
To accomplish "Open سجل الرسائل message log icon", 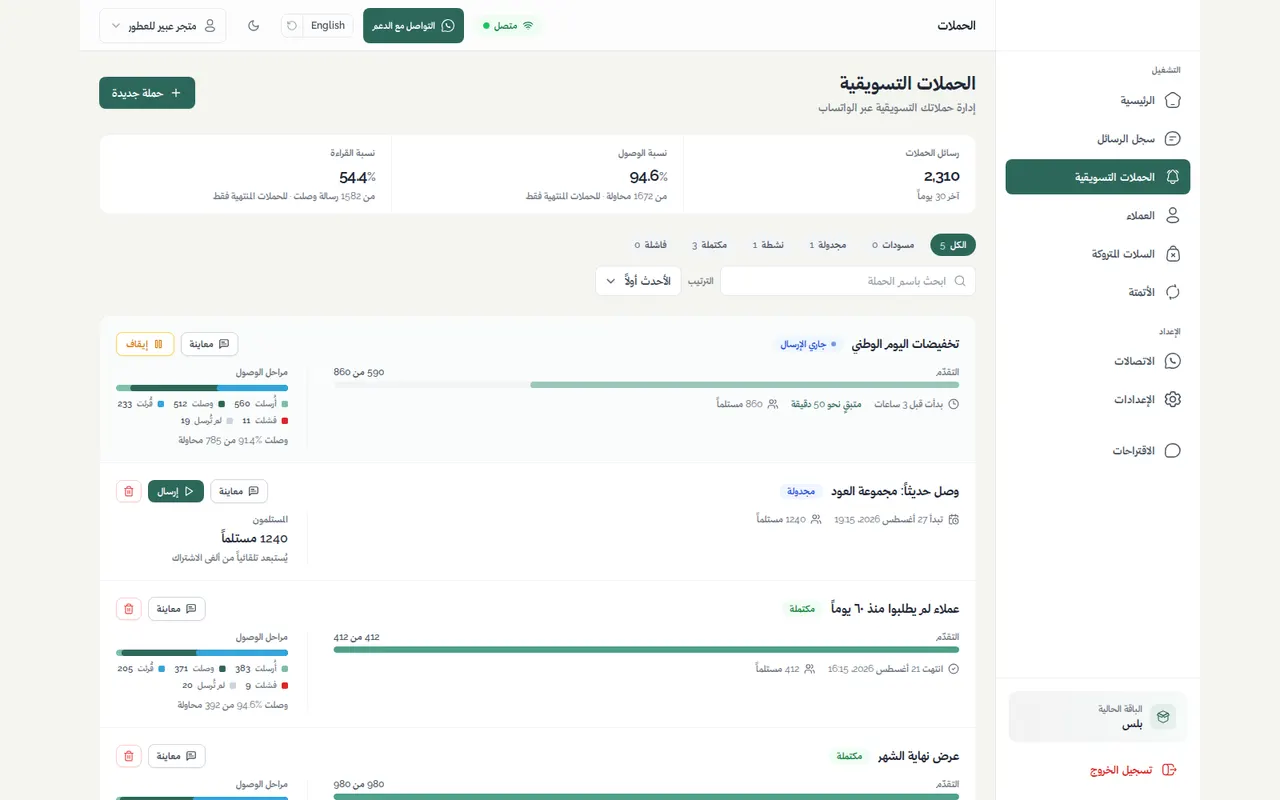I will click(x=1173, y=139).
